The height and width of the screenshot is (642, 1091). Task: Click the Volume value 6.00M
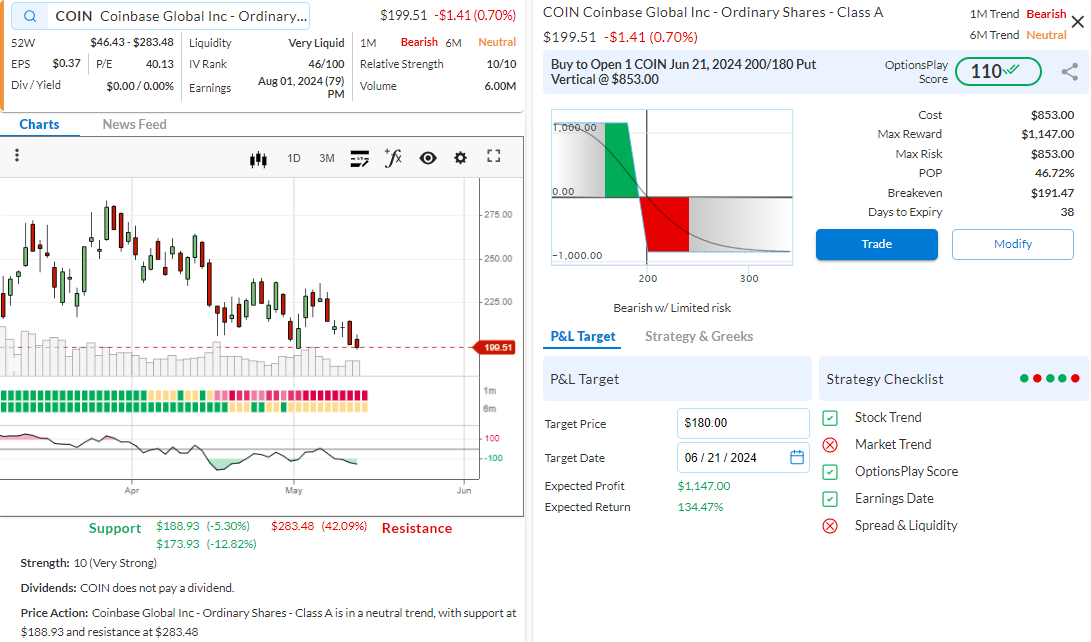[x=500, y=86]
